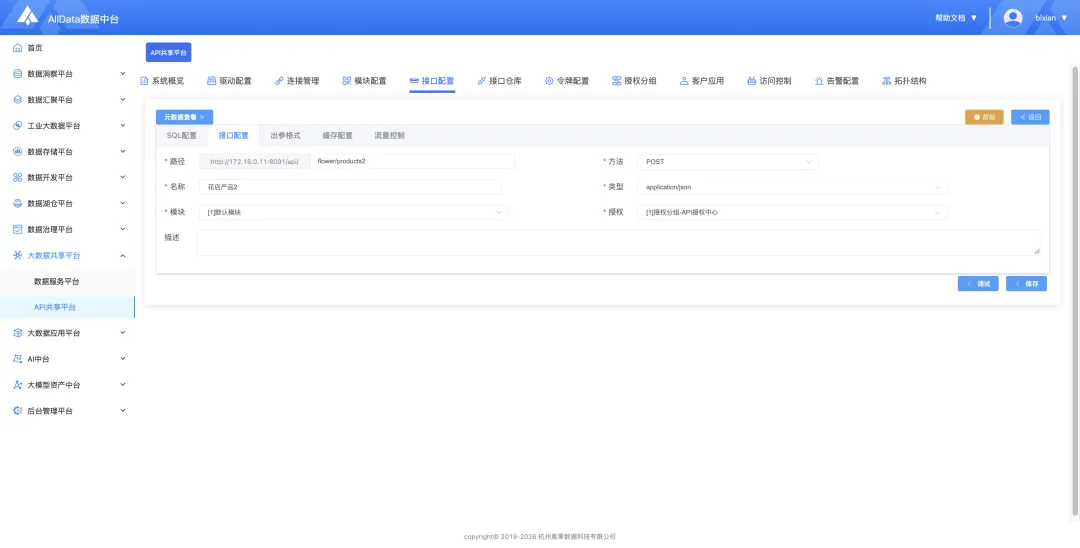The image size is (1080, 548).
Task: Click the 授权分组 icon
Action: [616, 81]
